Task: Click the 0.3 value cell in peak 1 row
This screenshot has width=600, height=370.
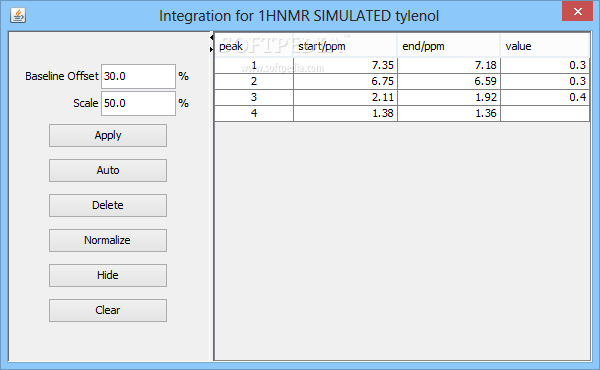Action: pyautogui.click(x=545, y=65)
